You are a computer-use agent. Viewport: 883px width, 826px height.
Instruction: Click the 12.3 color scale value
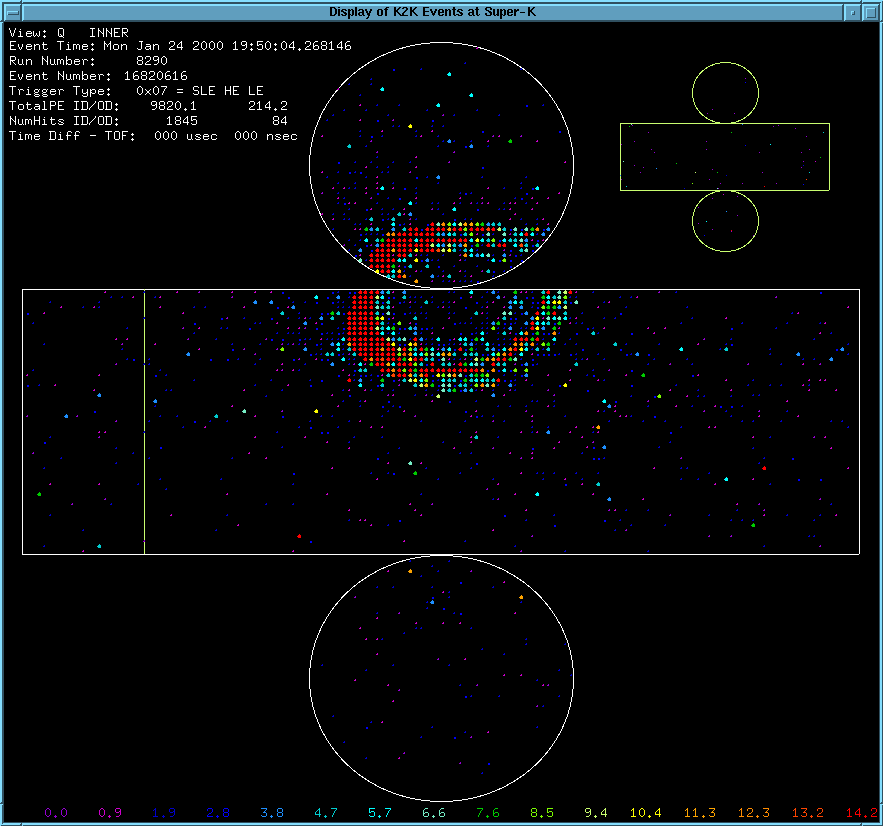[x=754, y=813]
